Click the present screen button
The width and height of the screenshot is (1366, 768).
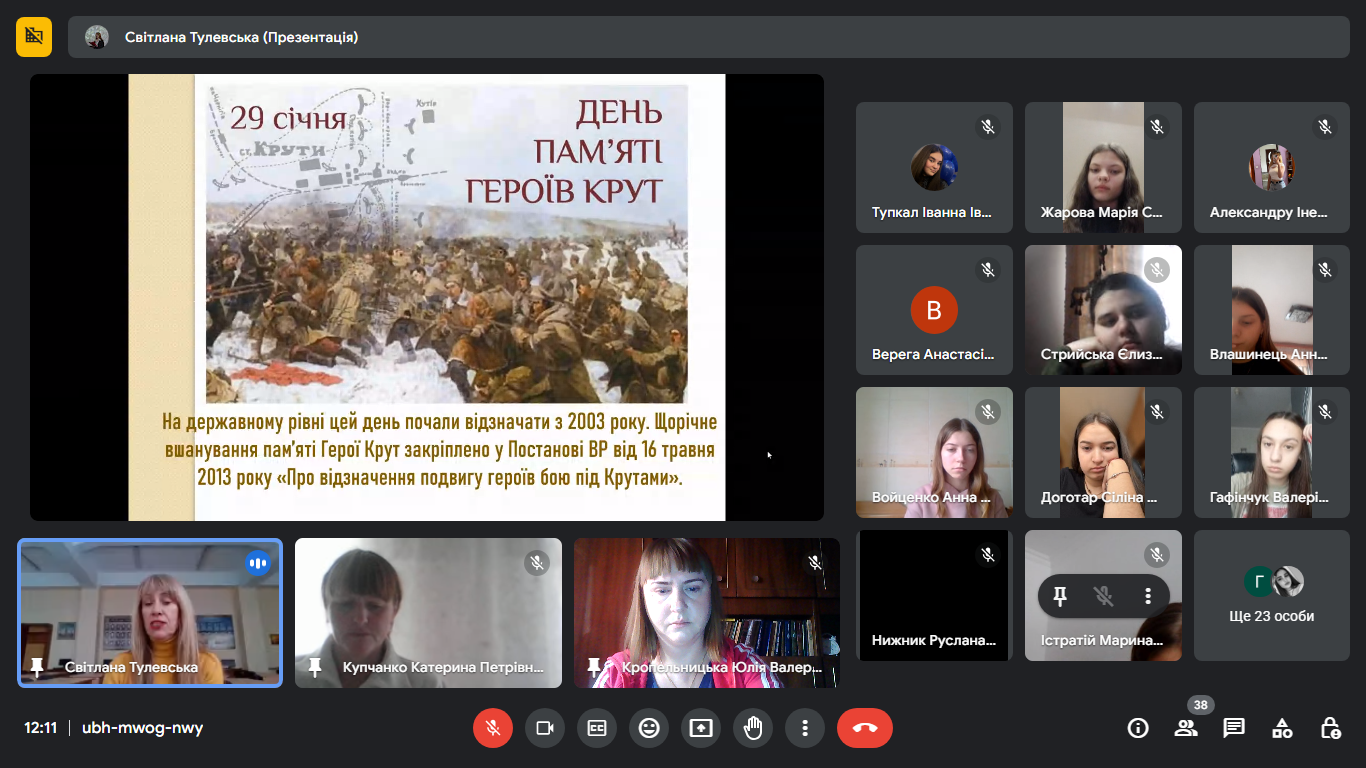tap(701, 728)
